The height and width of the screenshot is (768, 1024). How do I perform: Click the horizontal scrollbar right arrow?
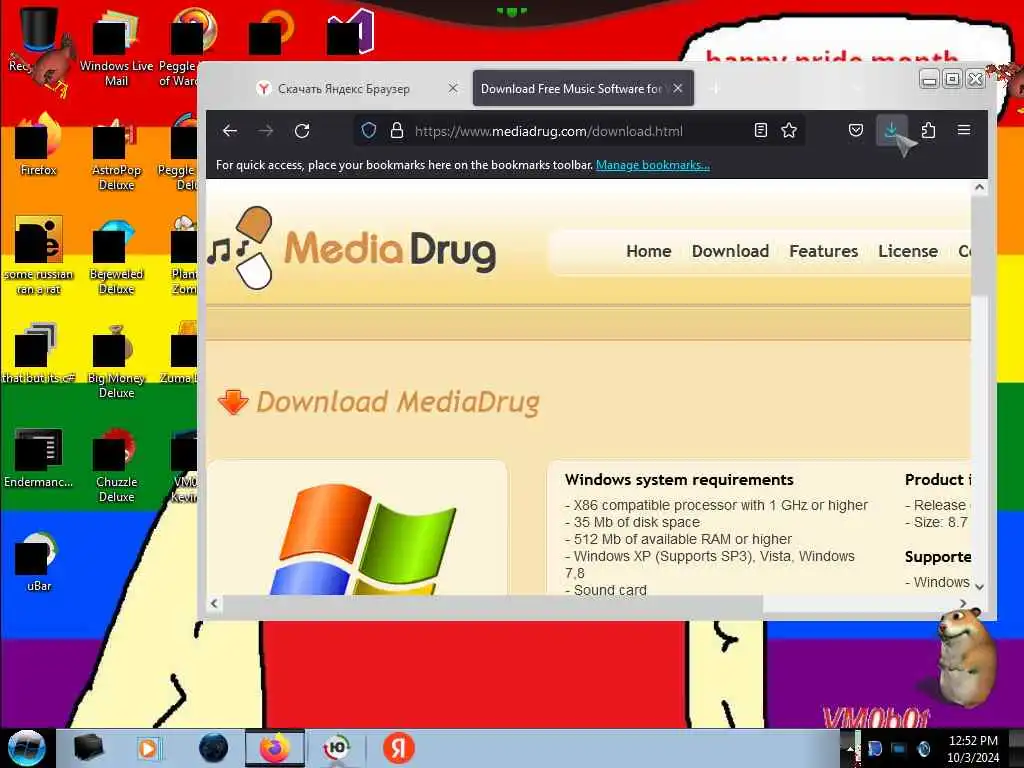coord(963,603)
